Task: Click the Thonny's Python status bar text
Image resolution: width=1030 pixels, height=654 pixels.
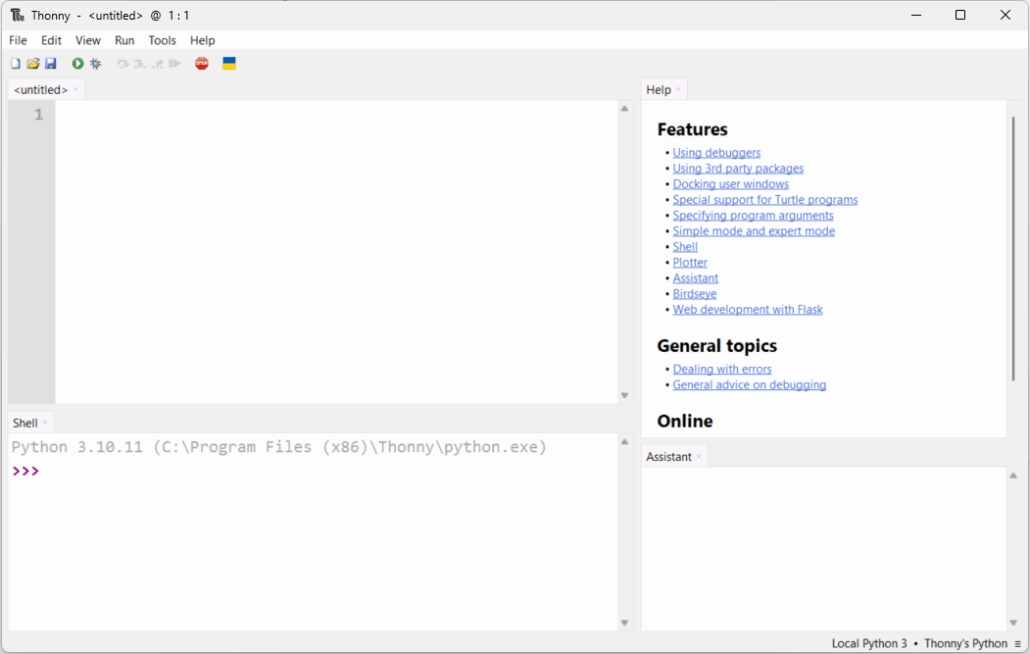Action: [x=966, y=643]
